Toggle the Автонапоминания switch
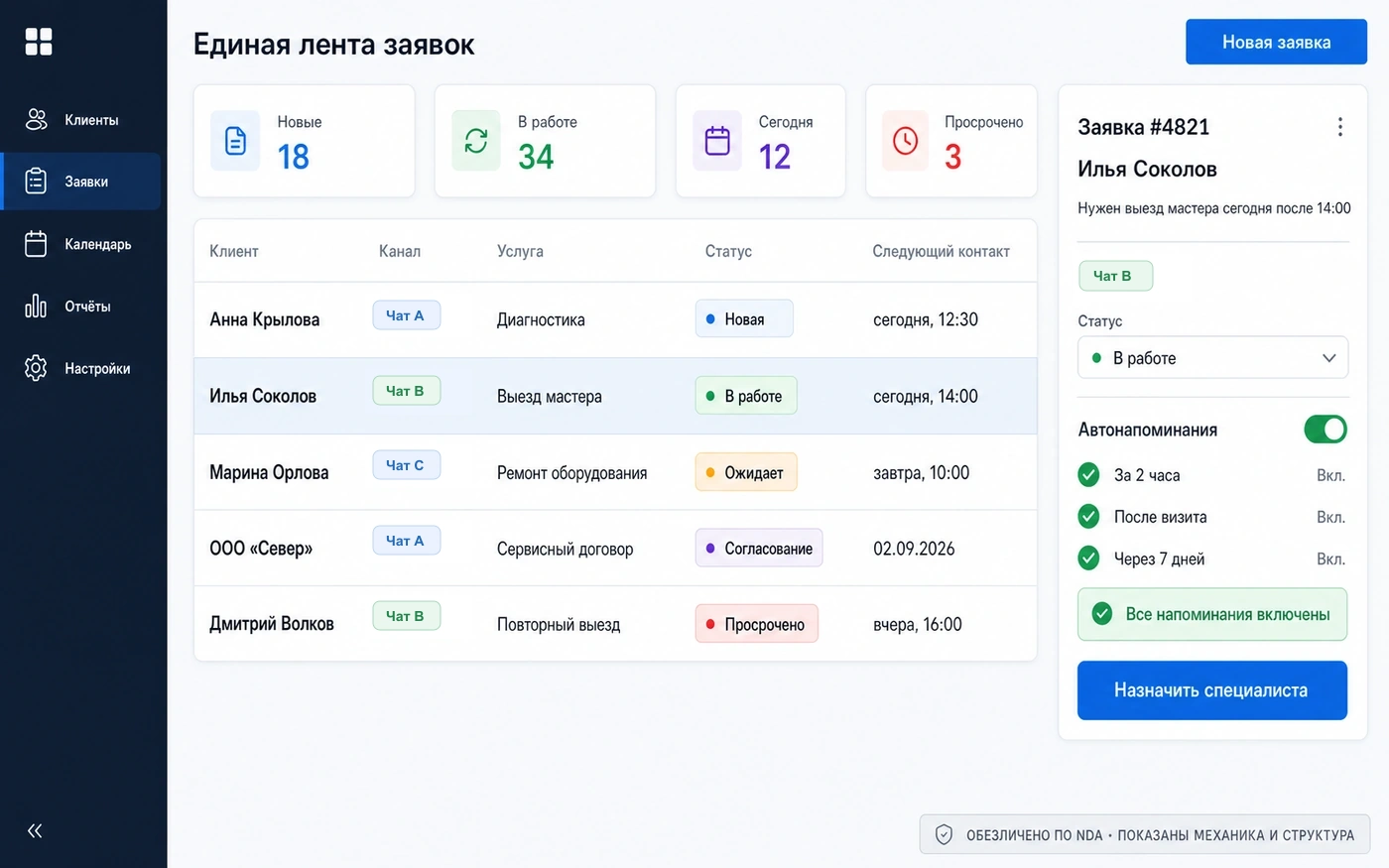This screenshot has width=1389, height=868. (1326, 430)
